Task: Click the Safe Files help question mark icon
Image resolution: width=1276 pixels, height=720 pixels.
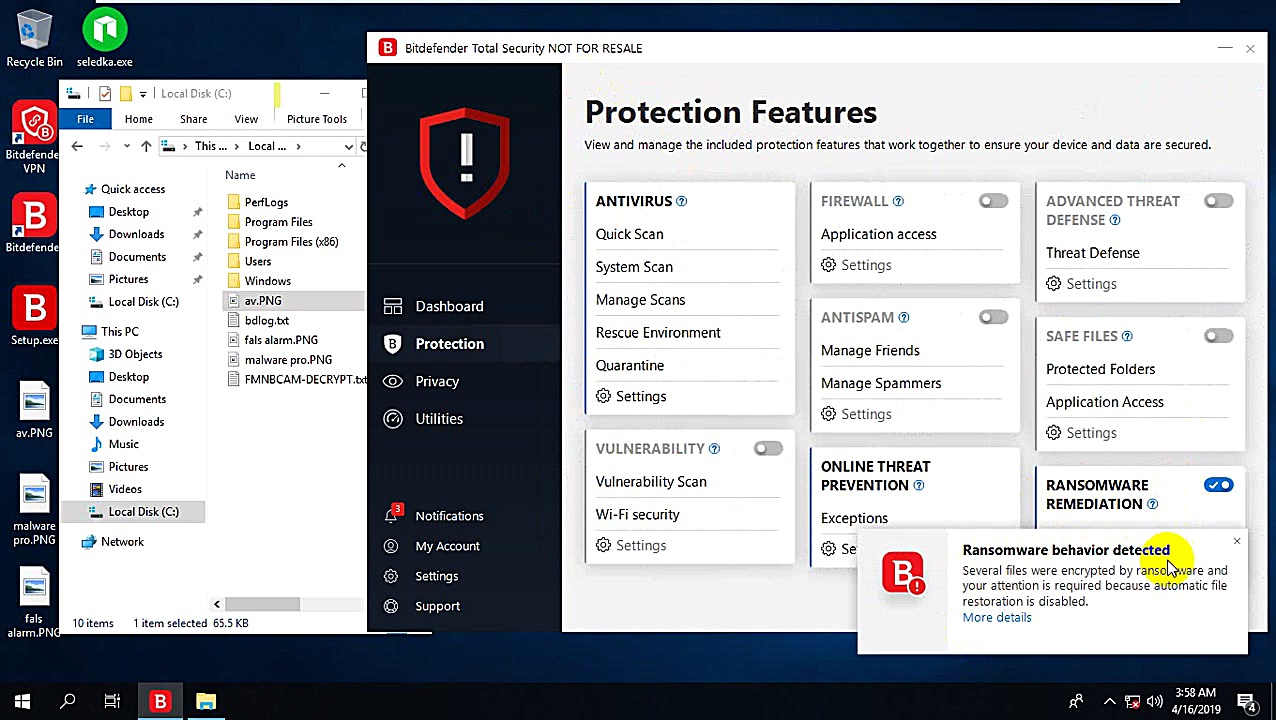Action: 1127,336
